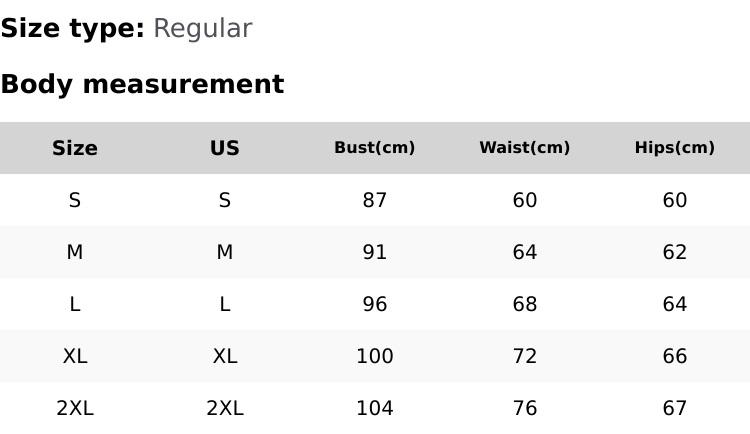Click the "Size" column header

point(75,148)
